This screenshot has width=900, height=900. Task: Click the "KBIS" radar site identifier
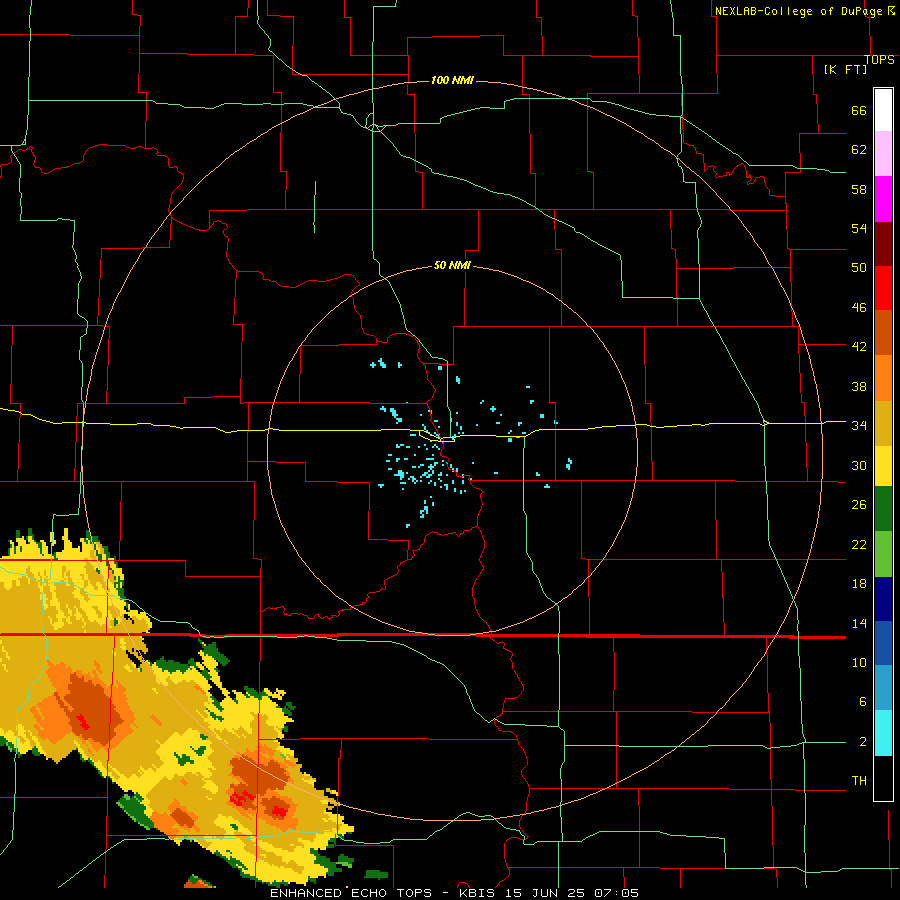pos(479,893)
